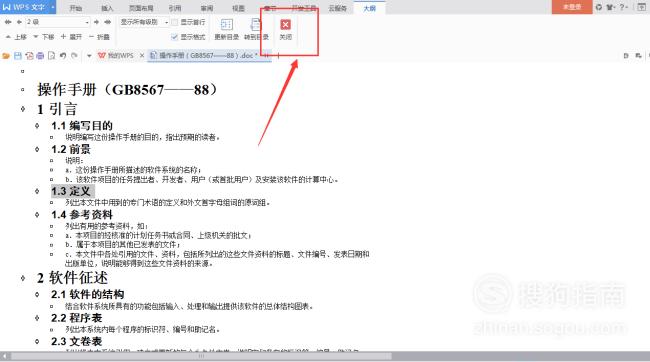650x362 pixels.
Task: Click the outline marker beside 1.2 前景
Action: (37, 149)
